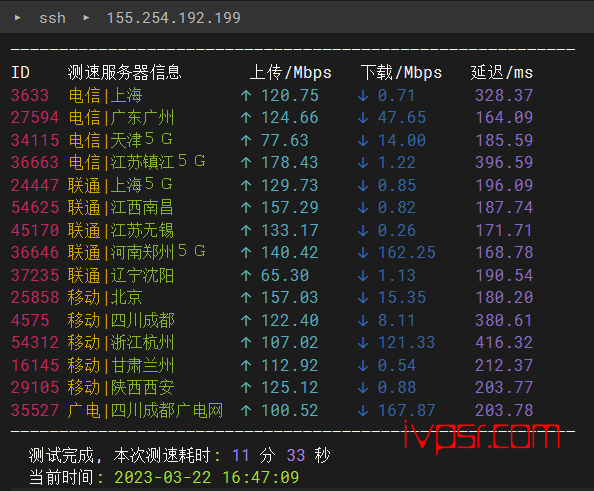Click the 联通|上海5G server name
Screen dimensions: 594x491
point(120,185)
